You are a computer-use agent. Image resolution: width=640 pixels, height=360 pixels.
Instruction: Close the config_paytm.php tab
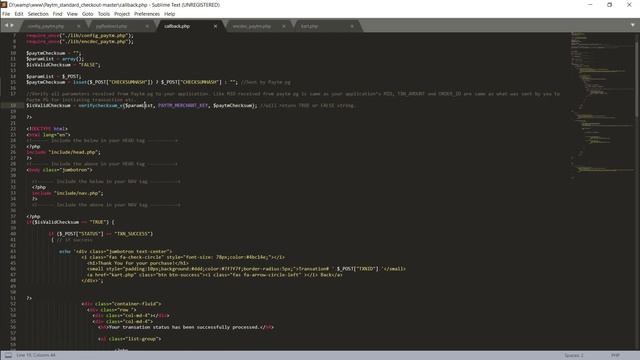[x=79, y=26]
